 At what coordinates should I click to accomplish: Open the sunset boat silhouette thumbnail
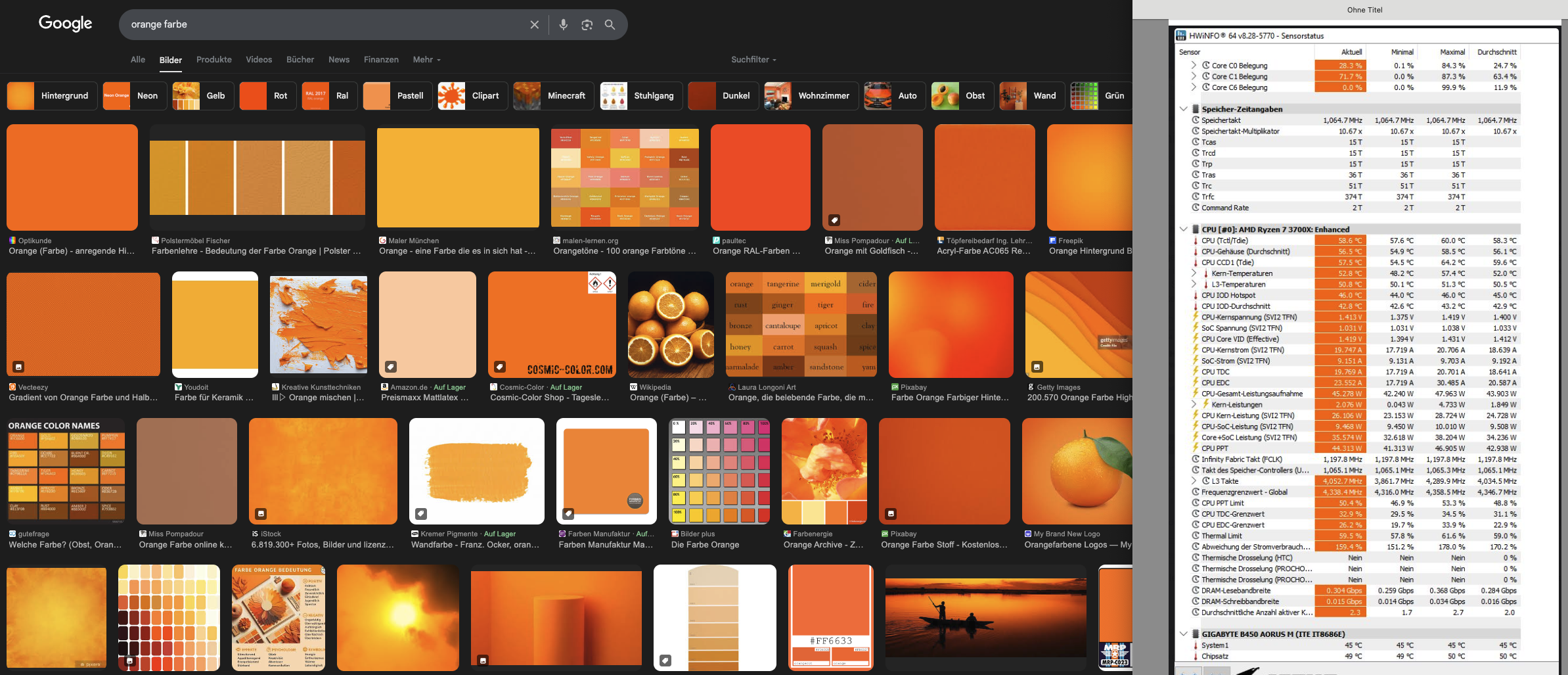pos(985,617)
